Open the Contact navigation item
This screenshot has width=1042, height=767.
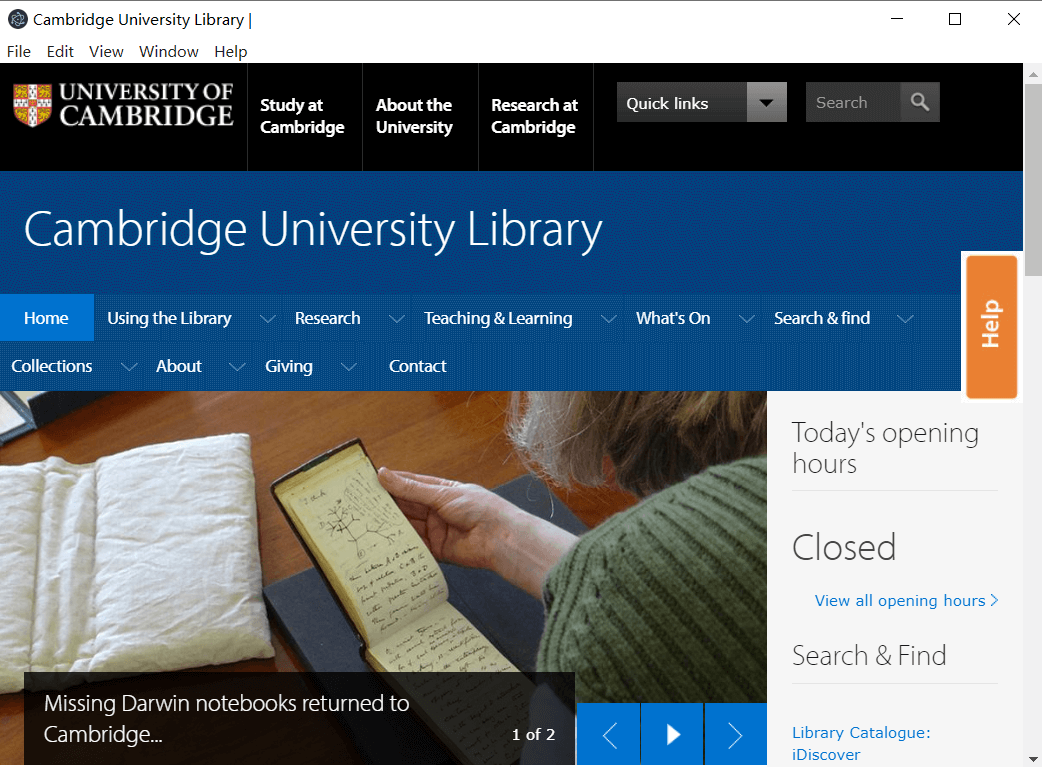click(418, 366)
